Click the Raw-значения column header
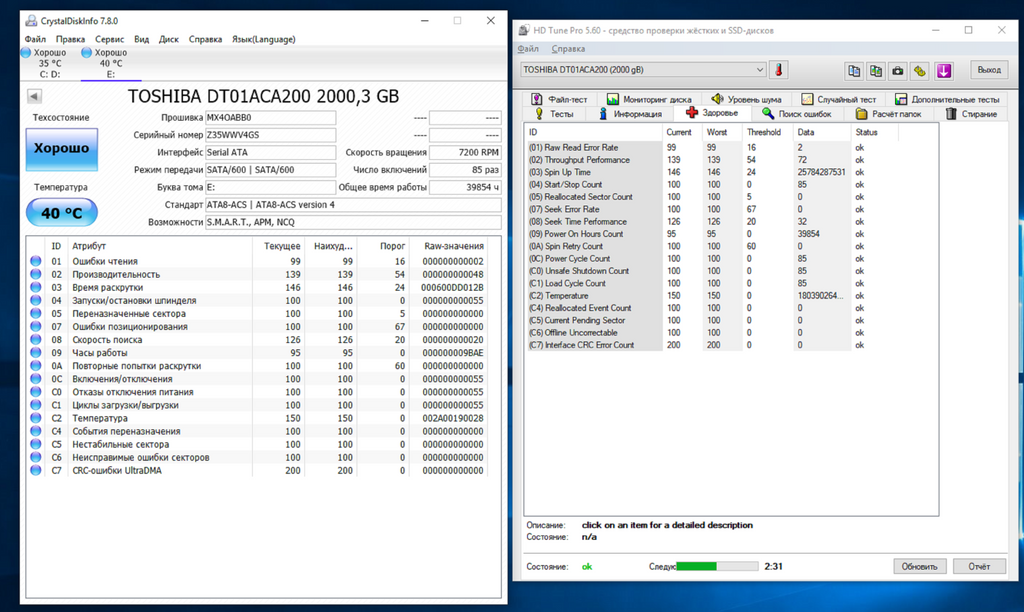The width and height of the screenshot is (1024, 612). (x=448, y=246)
